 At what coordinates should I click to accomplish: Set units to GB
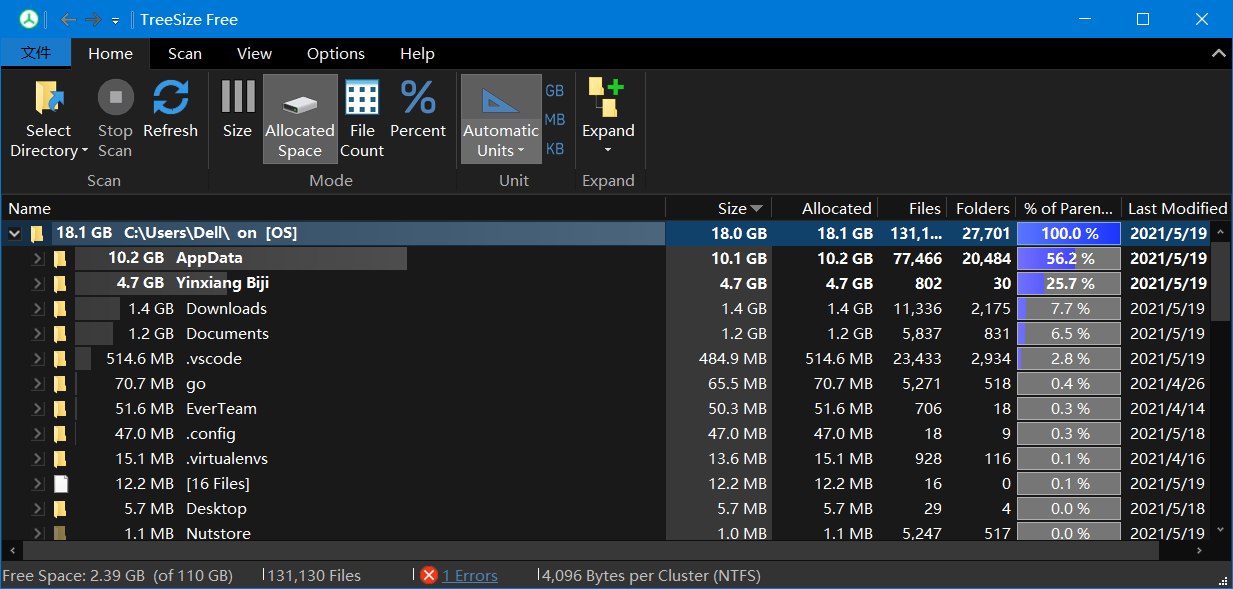click(555, 91)
